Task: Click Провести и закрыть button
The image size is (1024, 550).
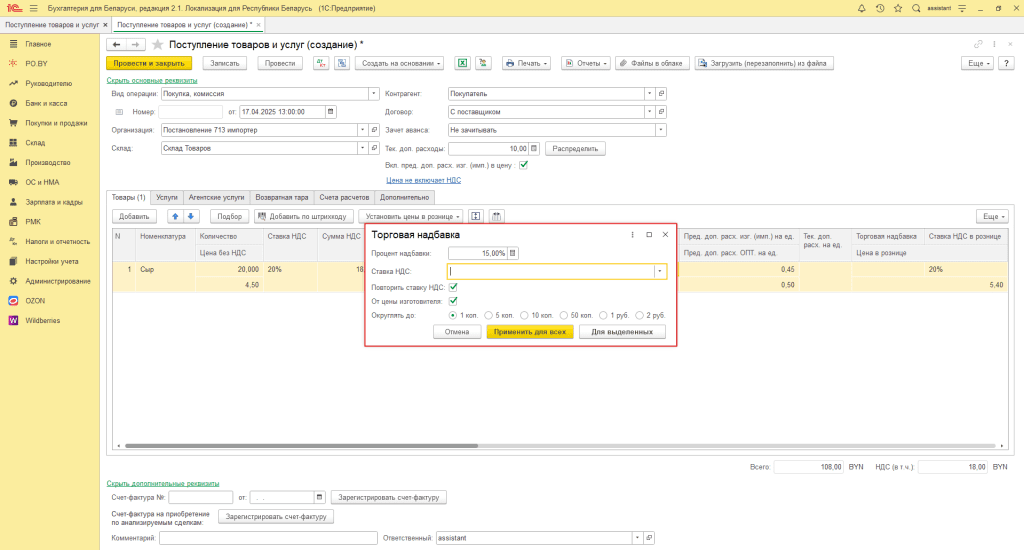Action: point(149,63)
